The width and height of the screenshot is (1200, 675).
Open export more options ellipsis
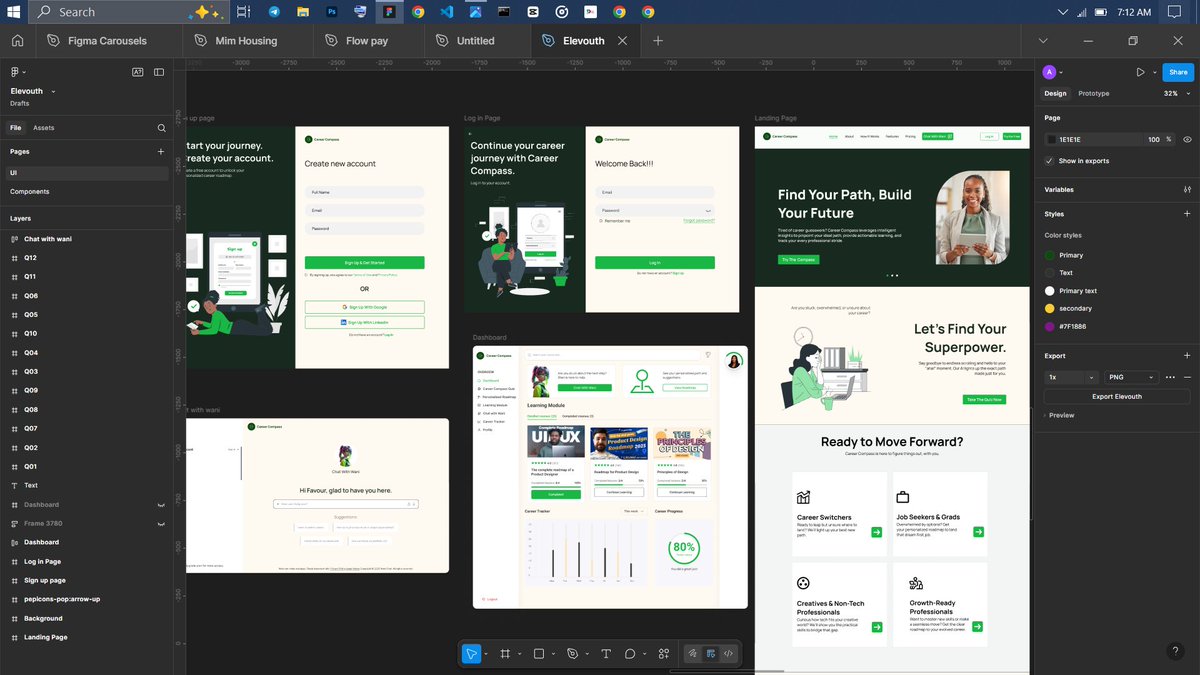pos(1171,377)
